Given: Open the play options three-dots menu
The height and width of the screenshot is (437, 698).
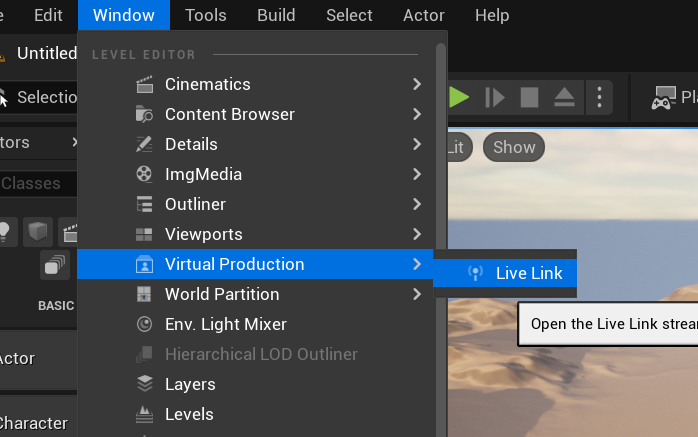Looking at the screenshot, I should [600, 97].
